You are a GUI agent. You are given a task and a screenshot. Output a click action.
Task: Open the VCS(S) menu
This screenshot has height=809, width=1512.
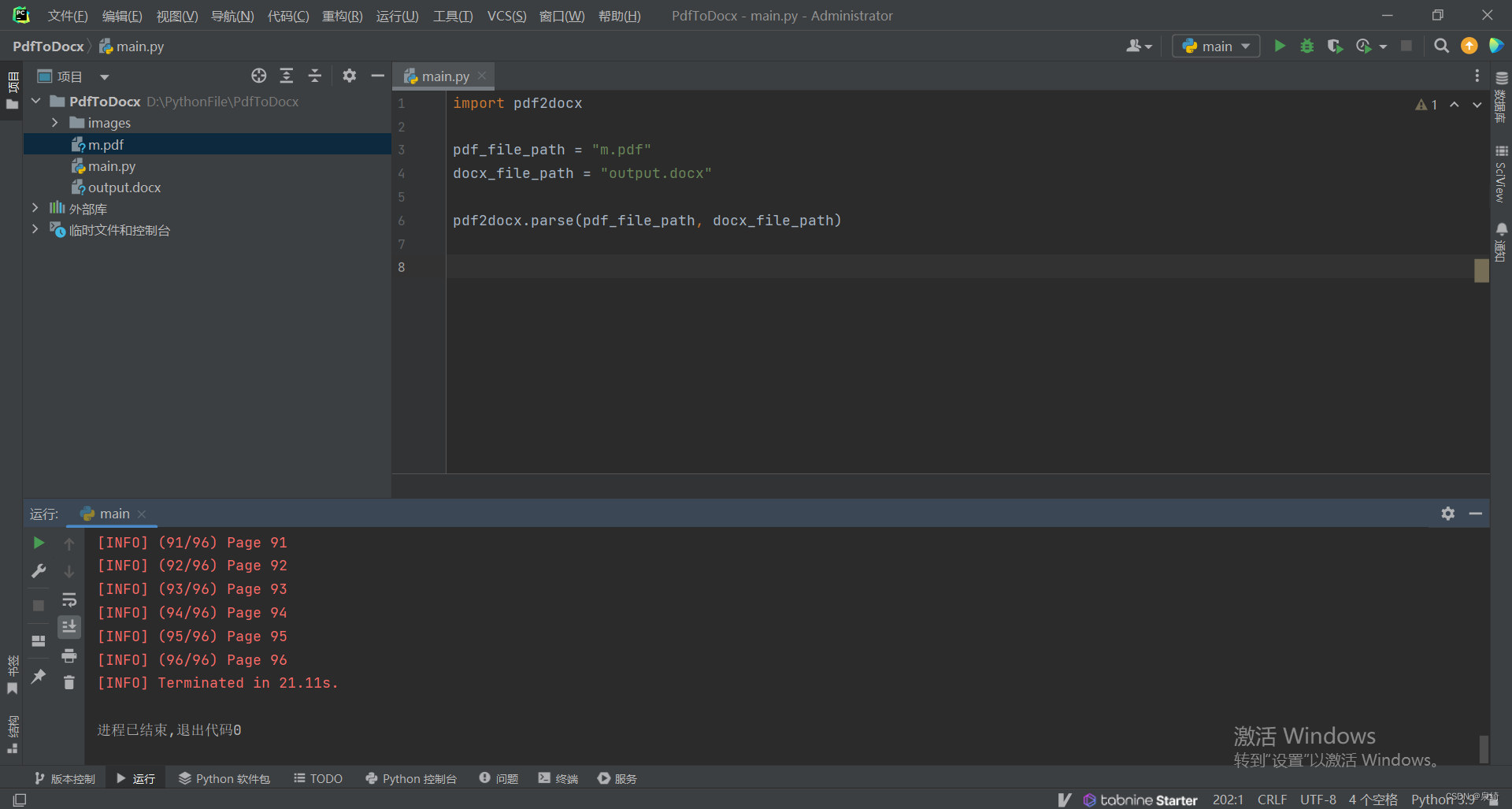[x=506, y=16]
